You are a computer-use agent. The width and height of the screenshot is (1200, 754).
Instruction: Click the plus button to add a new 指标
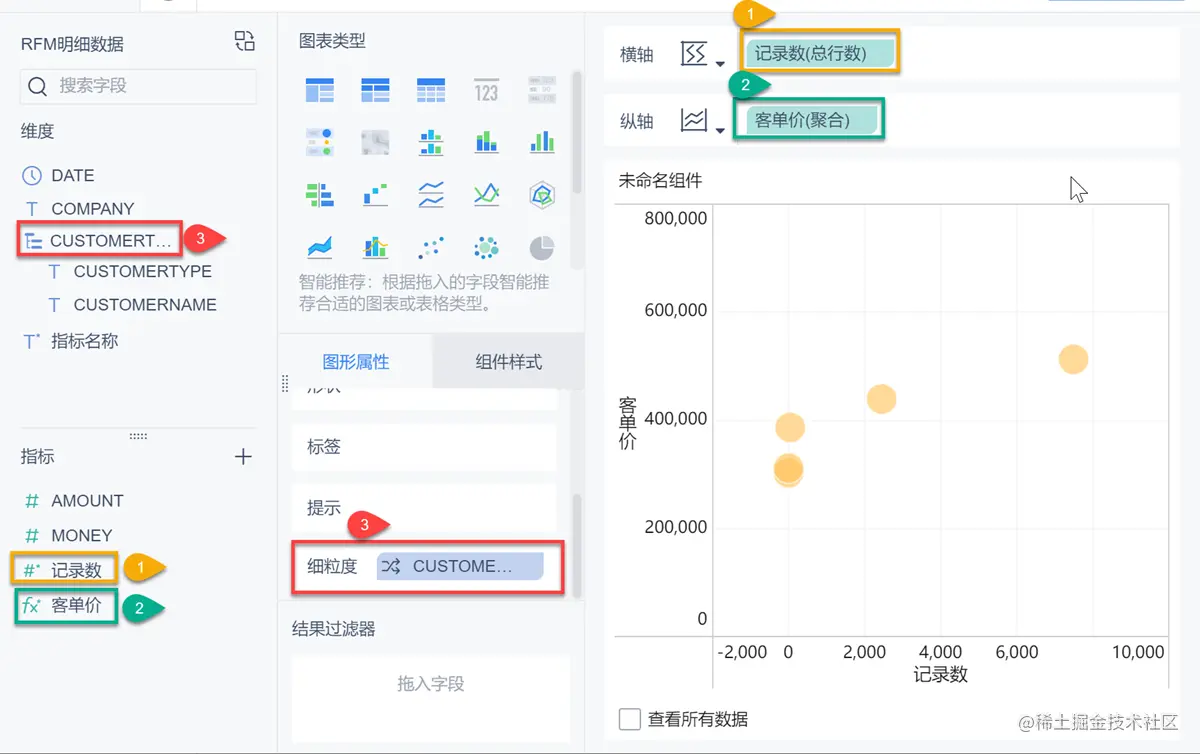tap(243, 456)
